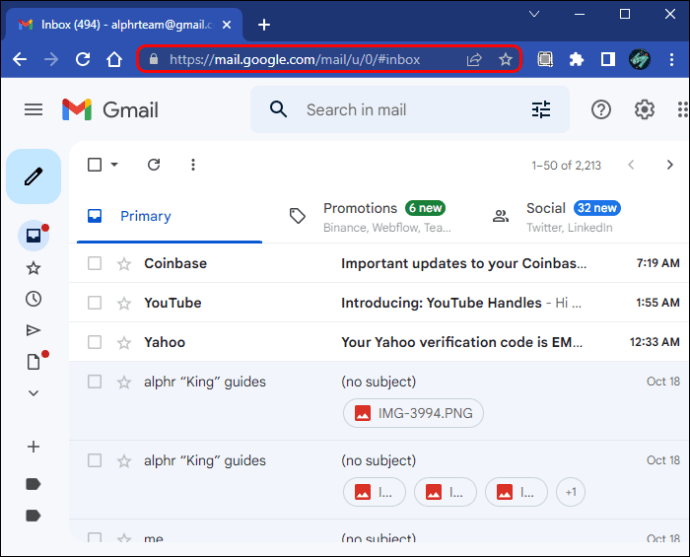Click the browser back arrow
The image size is (690, 557).
coord(20,59)
